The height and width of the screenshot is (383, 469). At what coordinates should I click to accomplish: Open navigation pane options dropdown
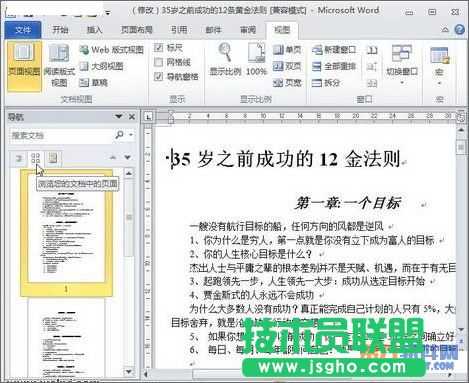(x=119, y=117)
